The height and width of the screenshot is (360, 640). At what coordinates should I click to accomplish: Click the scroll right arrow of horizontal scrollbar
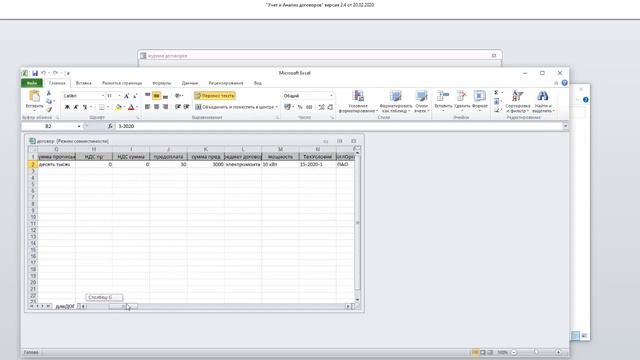tap(348, 306)
